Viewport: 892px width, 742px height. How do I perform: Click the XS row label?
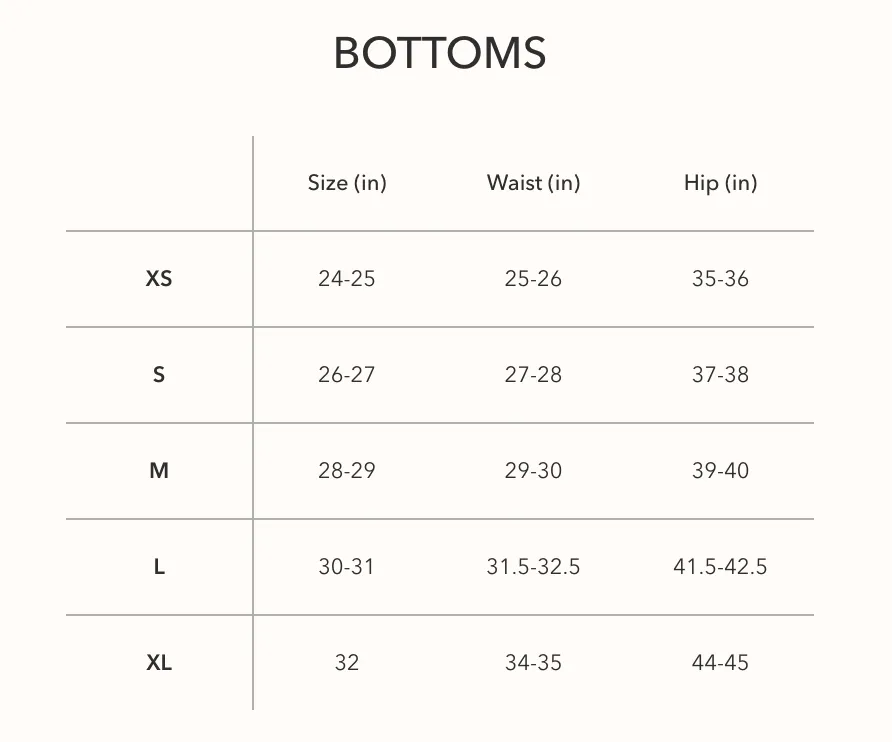[x=159, y=279]
